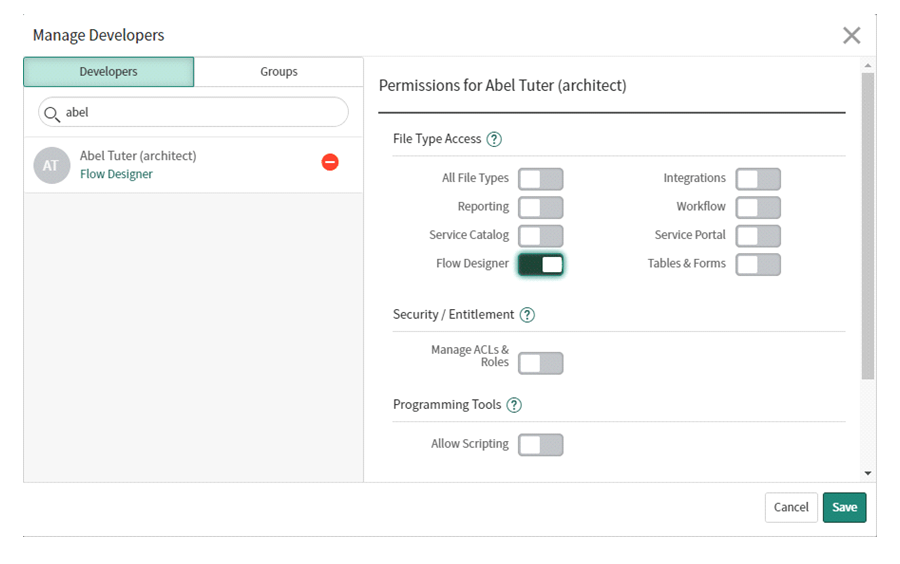Screen dimensions: 900x564
Task: Click the Programming Tools help icon
Action: pyautogui.click(x=514, y=405)
